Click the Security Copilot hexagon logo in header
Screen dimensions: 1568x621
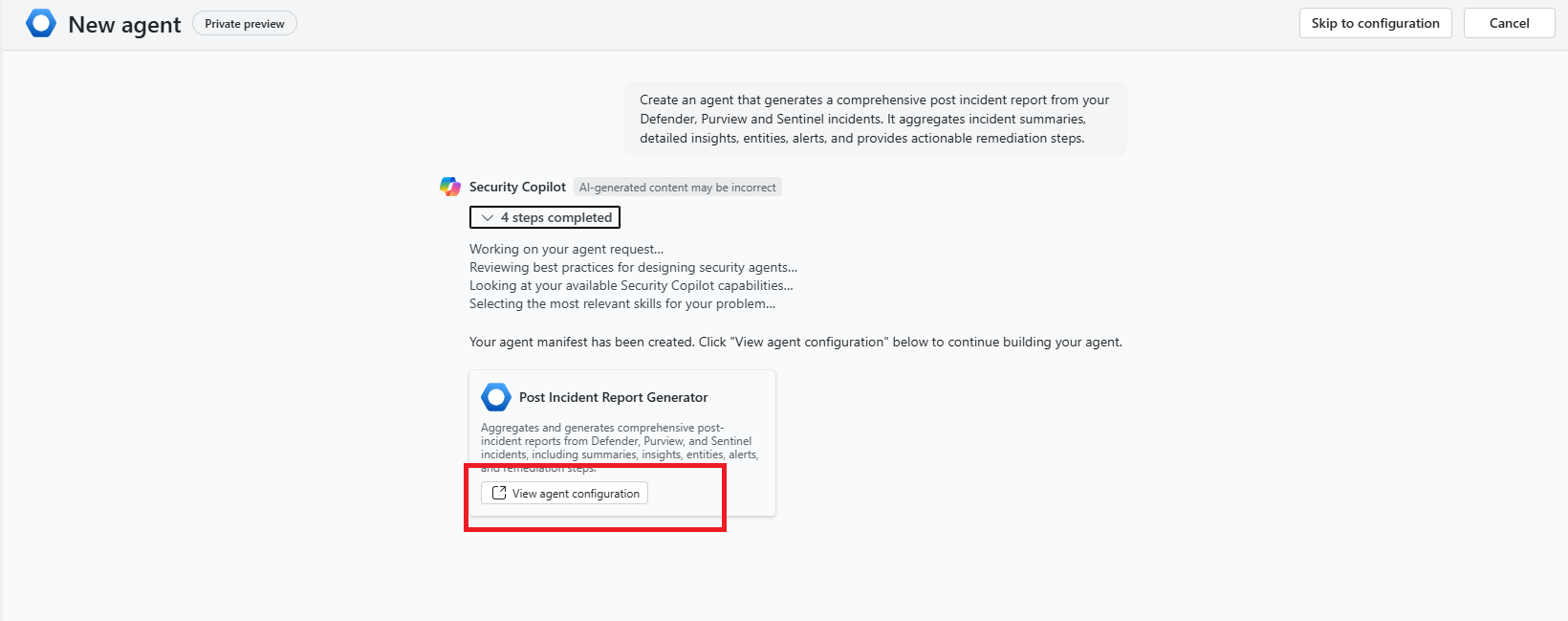pos(41,24)
